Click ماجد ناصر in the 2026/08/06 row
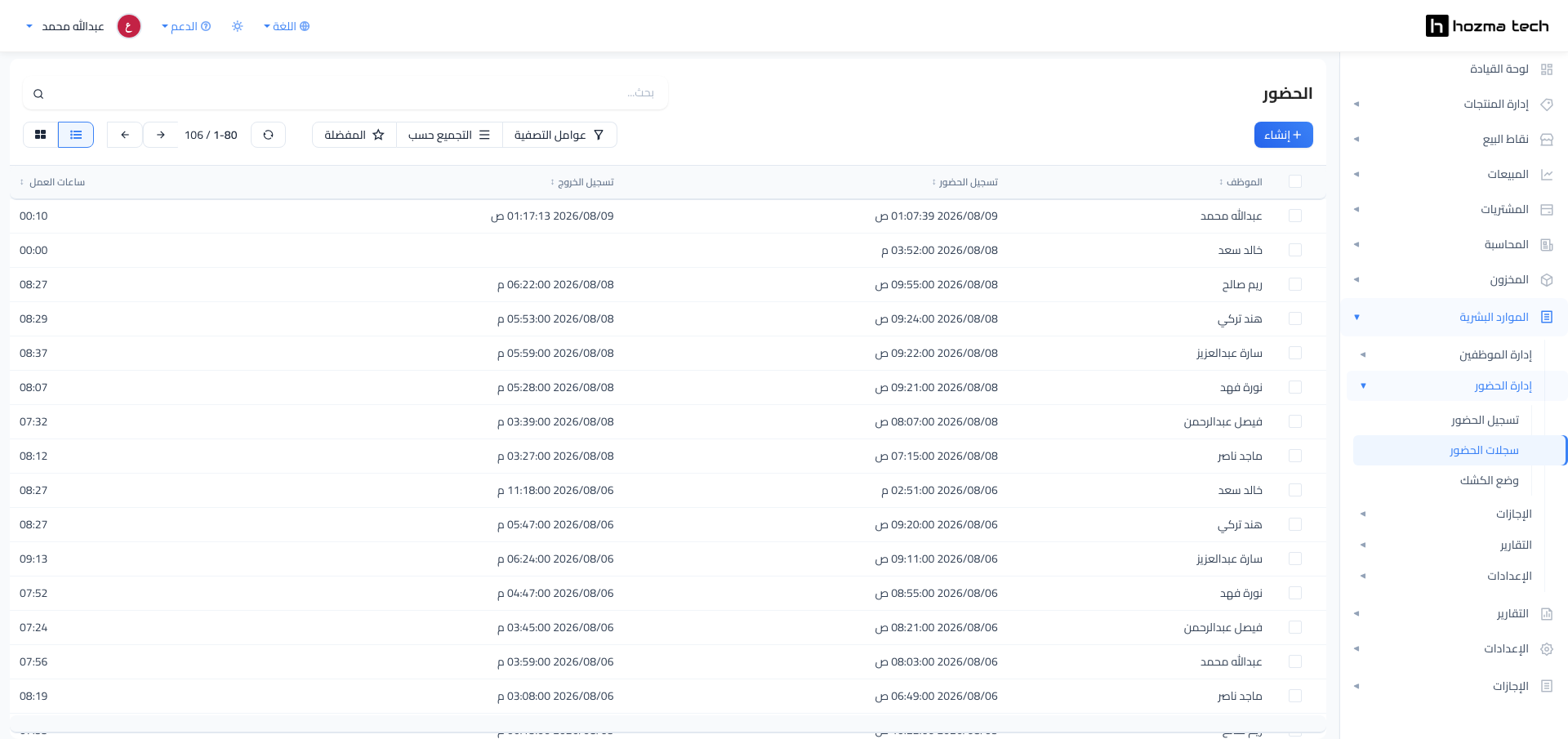 1240,696
